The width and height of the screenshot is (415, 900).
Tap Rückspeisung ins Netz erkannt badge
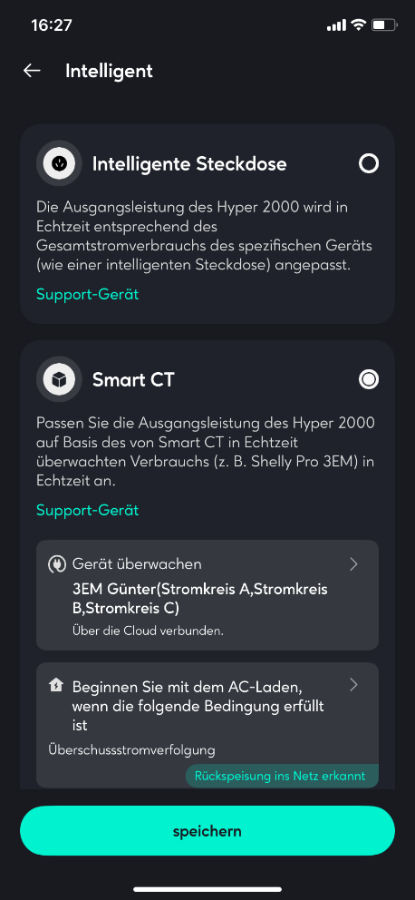click(x=282, y=776)
